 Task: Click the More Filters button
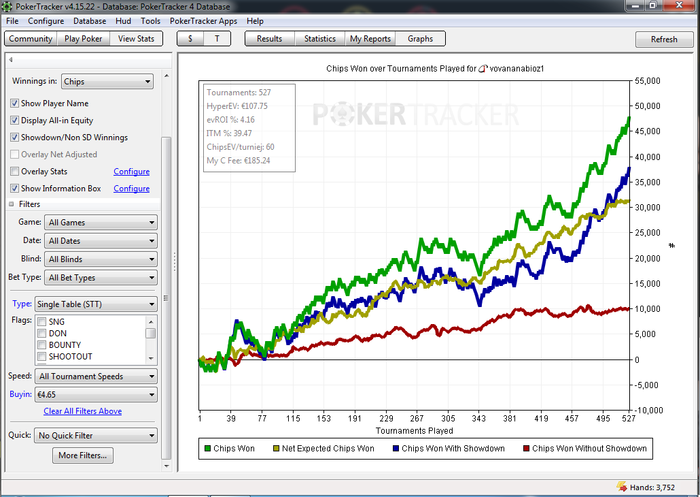pos(83,455)
